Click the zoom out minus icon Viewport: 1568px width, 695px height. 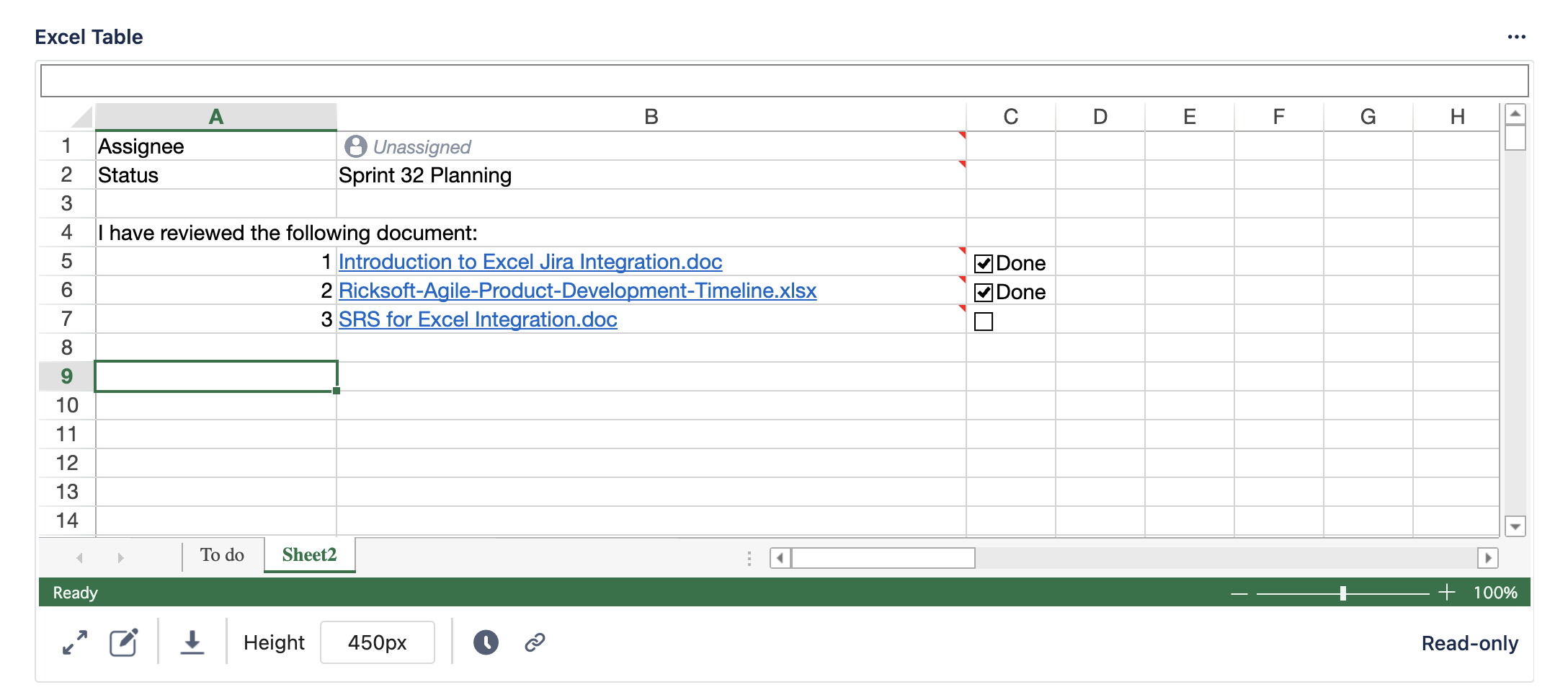1239,593
